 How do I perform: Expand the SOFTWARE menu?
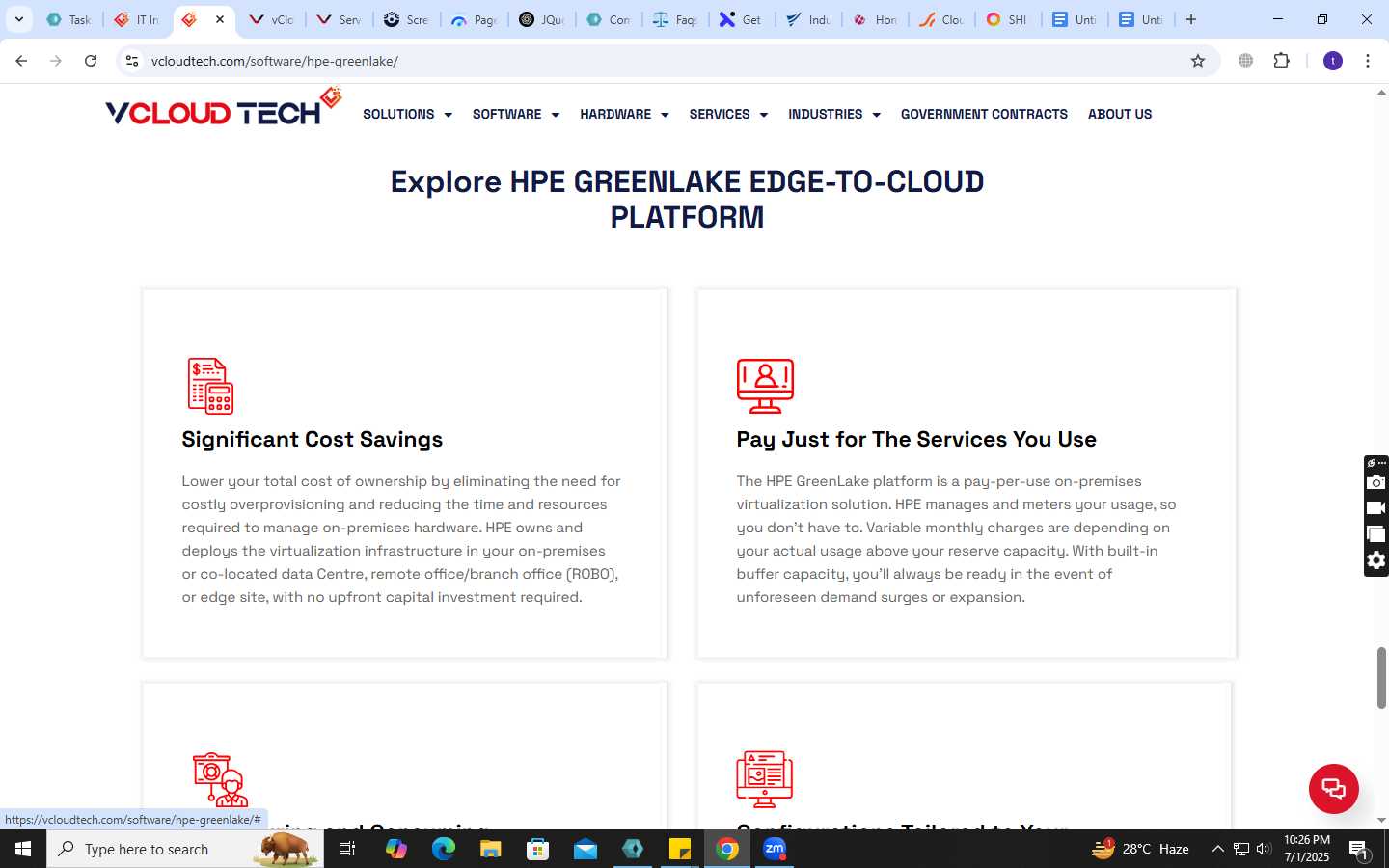pyautogui.click(x=515, y=114)
